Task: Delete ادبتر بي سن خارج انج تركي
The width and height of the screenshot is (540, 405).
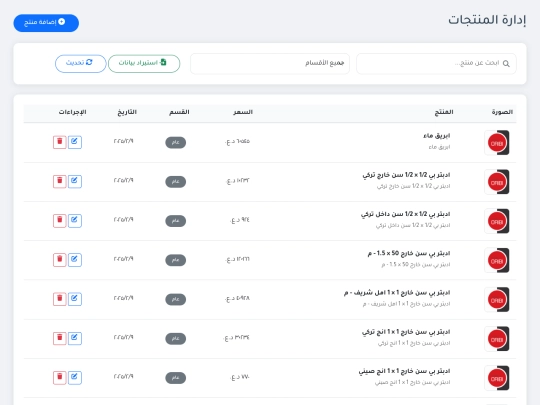Action: (60, 338)
